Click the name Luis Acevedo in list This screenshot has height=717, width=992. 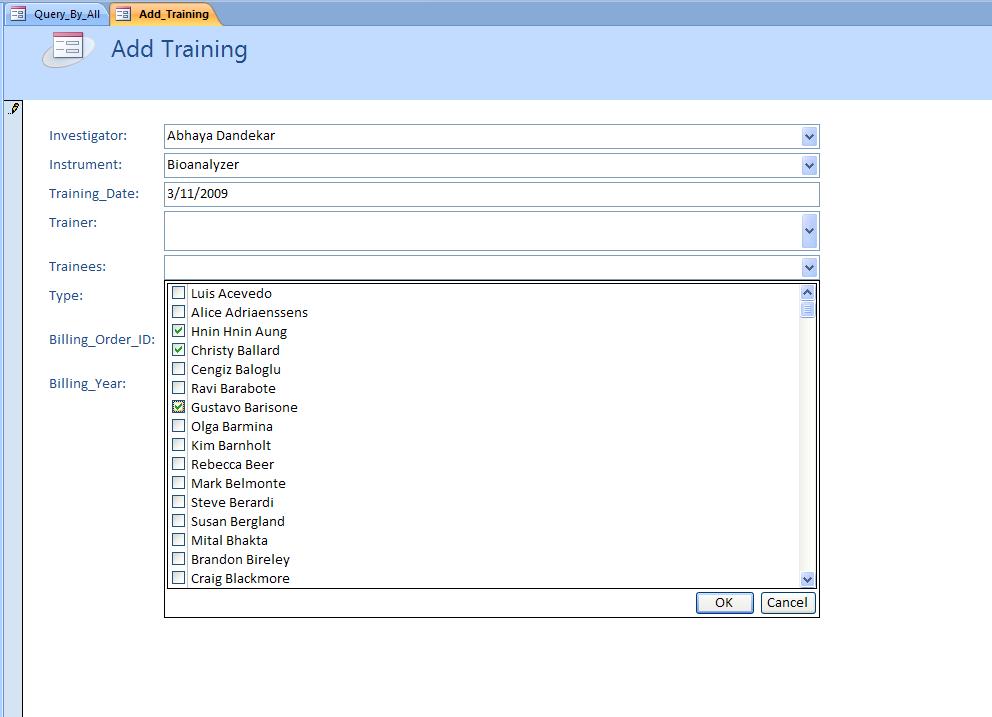tap(232, 293)
